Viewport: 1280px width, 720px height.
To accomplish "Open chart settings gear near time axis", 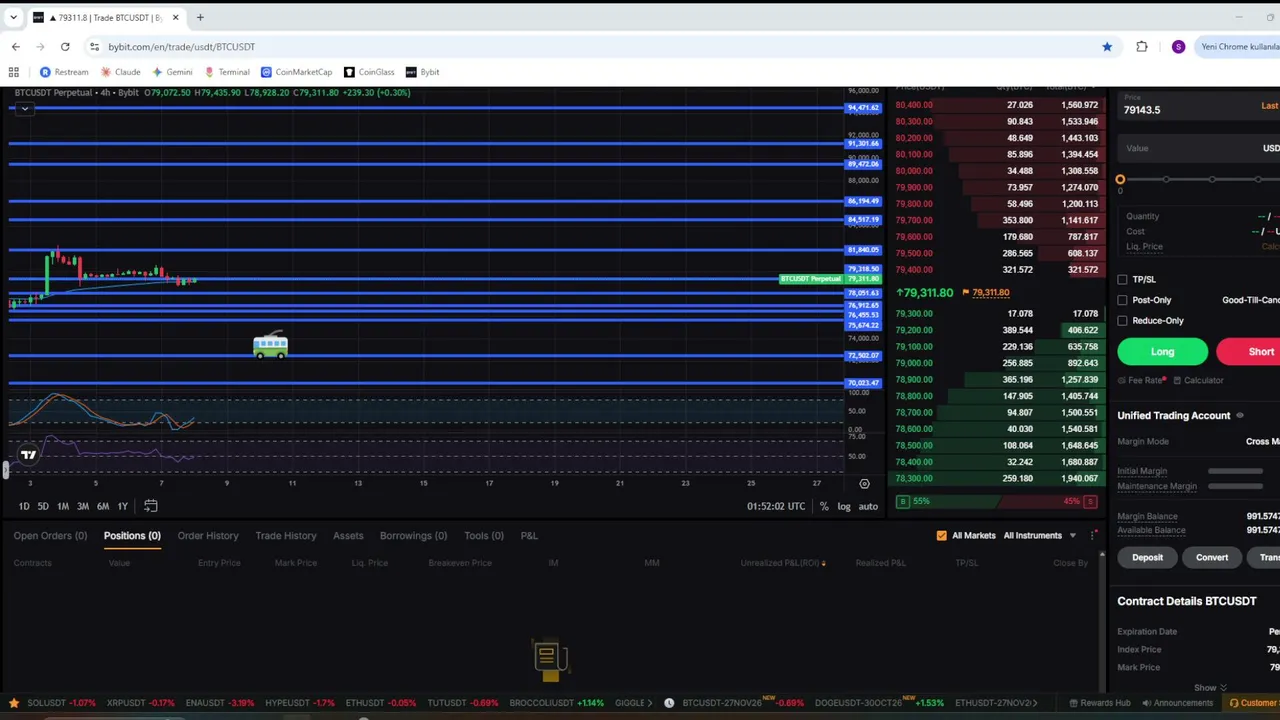I will click(x=864, y=484).
